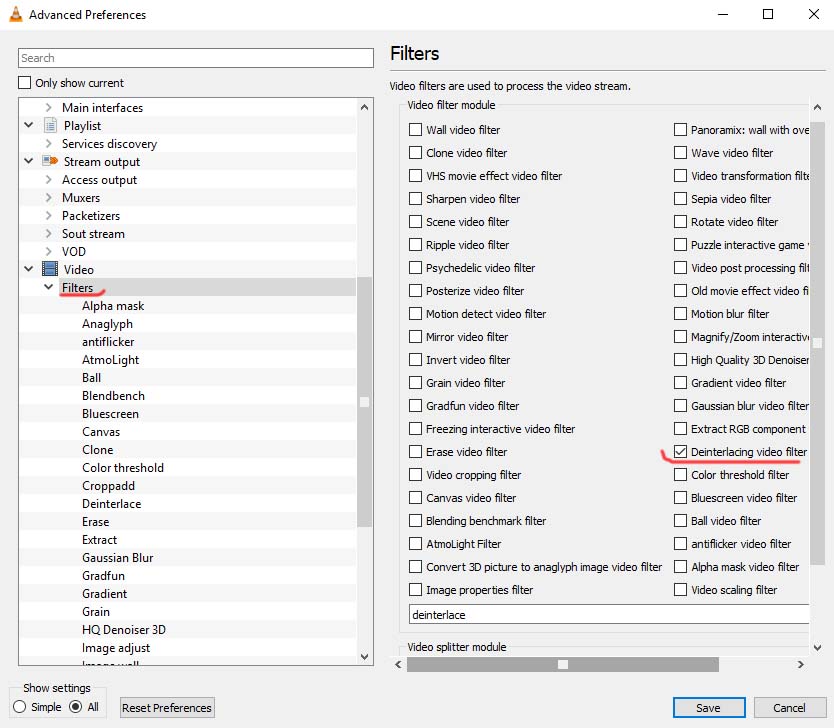Collapse the Video tree node
The height and width of the screenshot is (728, 834).
tap(29, 269)
